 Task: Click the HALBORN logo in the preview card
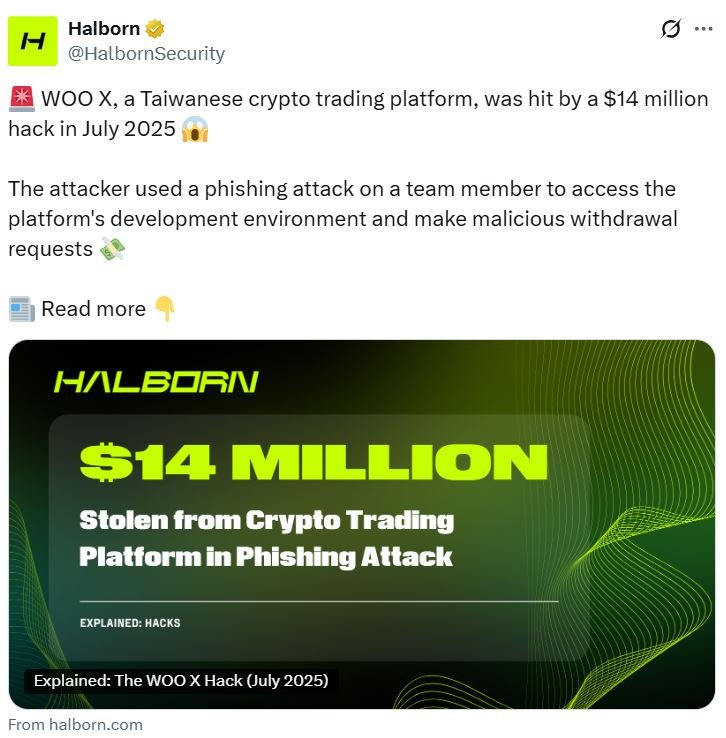point(156,382)
